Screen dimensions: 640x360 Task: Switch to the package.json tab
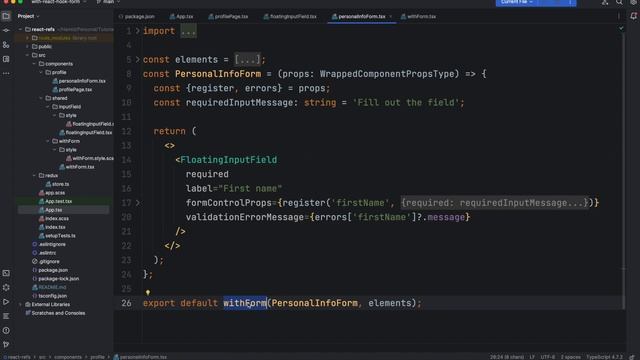pyautogui.click(x=137, y=17)
